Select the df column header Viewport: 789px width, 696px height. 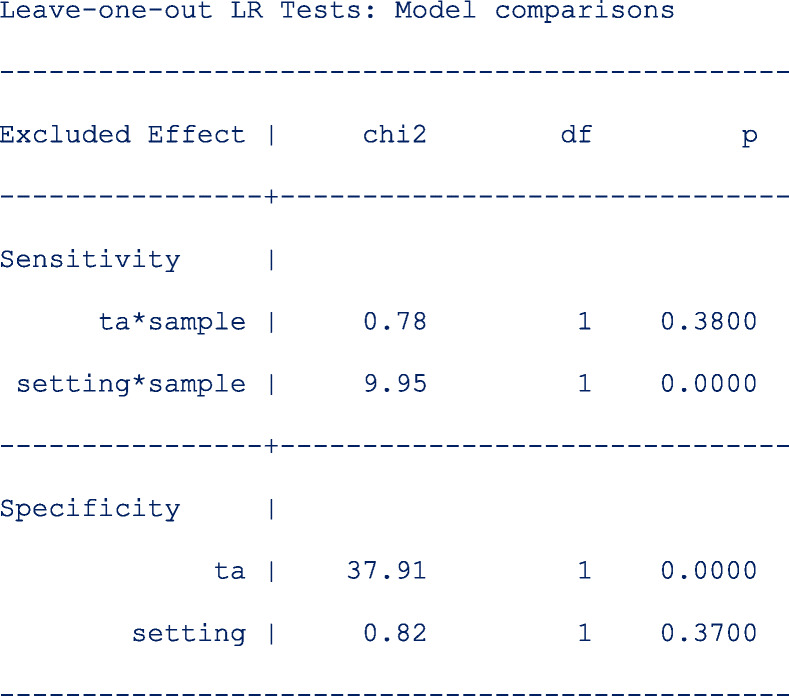pyautogui.click(x=576, y=135)
